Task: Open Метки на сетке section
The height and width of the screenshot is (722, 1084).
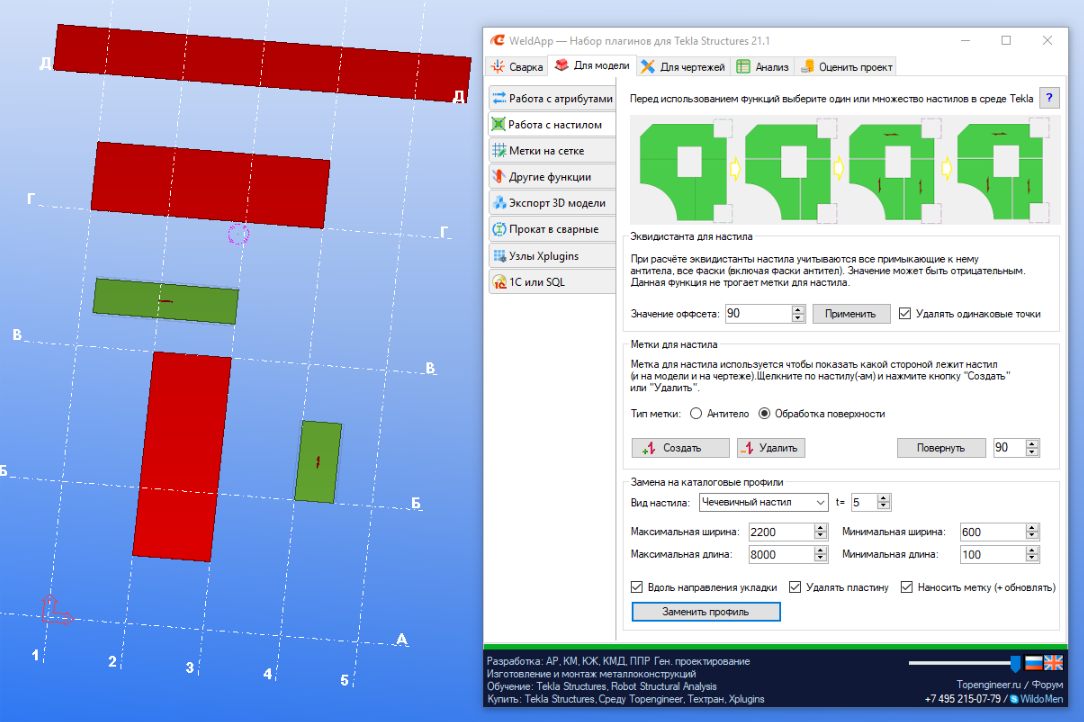Action: (552, 151)
